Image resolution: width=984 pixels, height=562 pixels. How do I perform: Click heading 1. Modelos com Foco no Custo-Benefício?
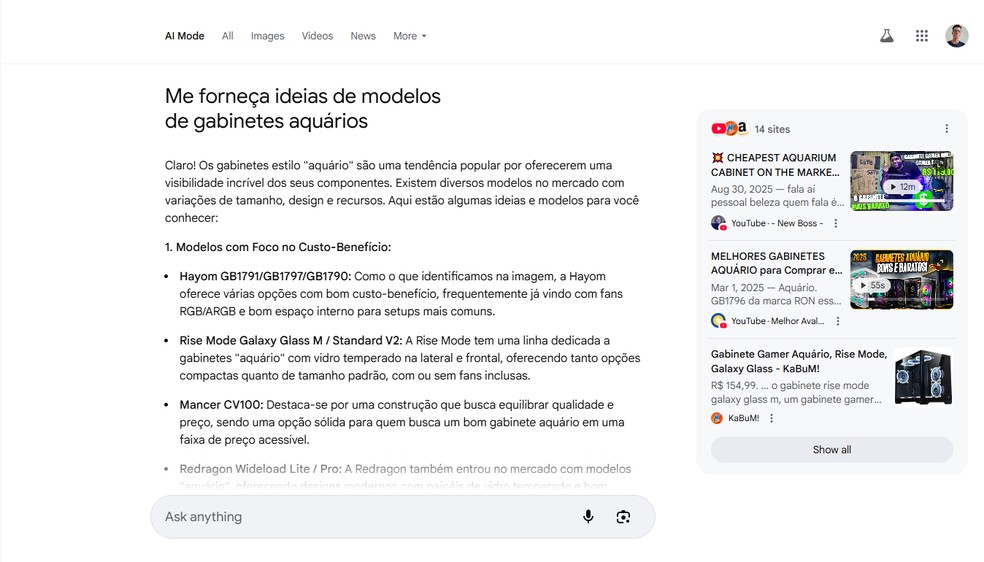[277, 247]
